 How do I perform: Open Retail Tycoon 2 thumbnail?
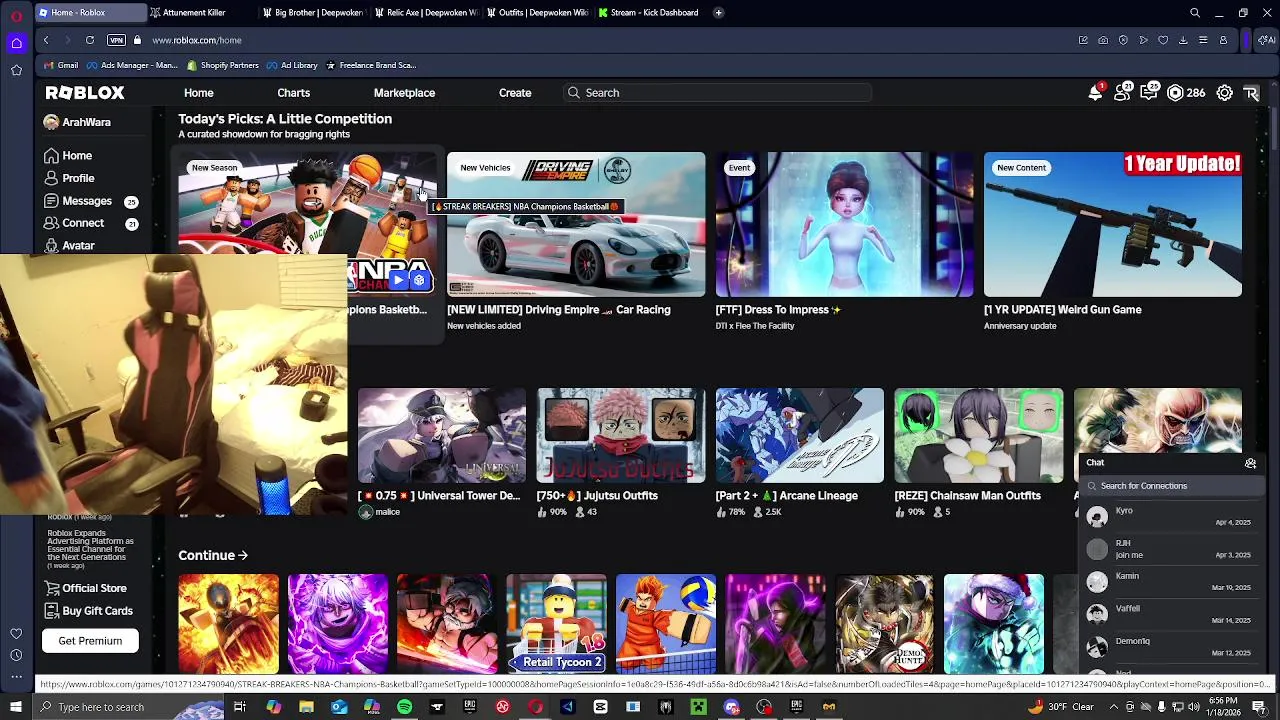(x=556, y=624)
